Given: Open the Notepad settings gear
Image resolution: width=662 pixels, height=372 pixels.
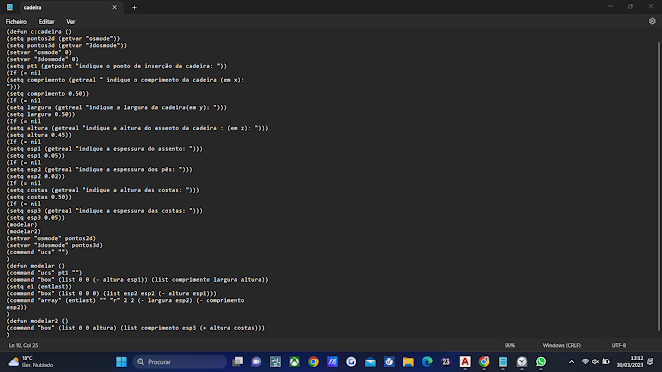Looking at the screenshot, I should (x=652, y=21).
